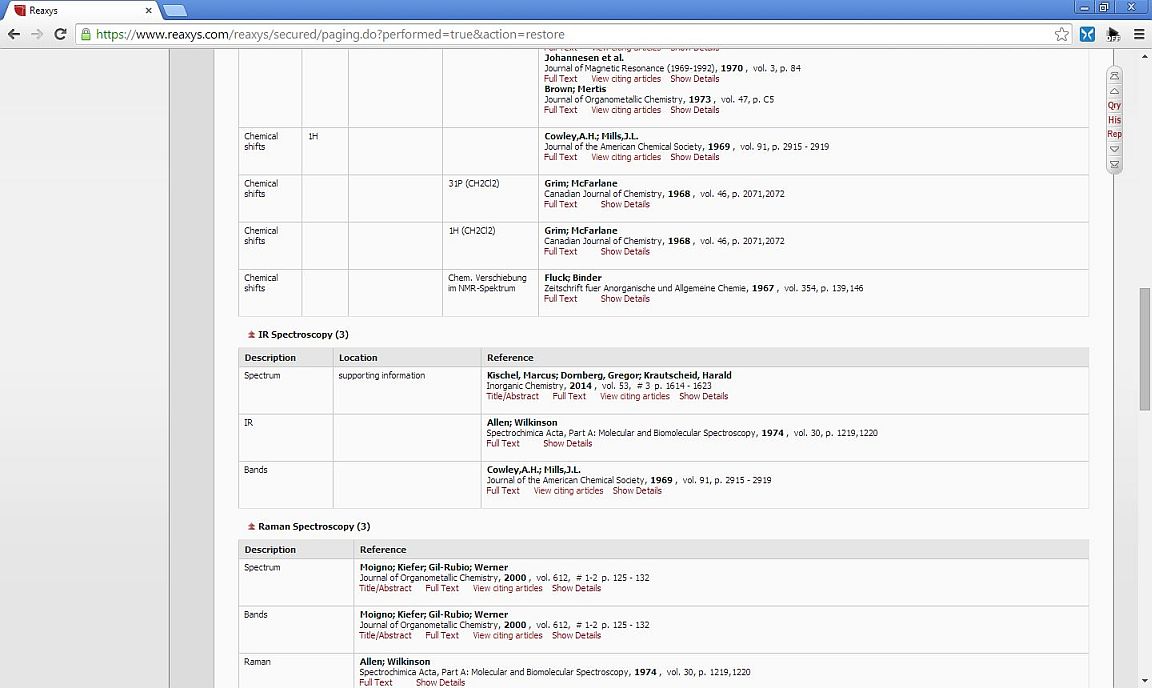Click the address bar URL field
The width and height of the screenshot is (1152, 688).
click(573, 34)
